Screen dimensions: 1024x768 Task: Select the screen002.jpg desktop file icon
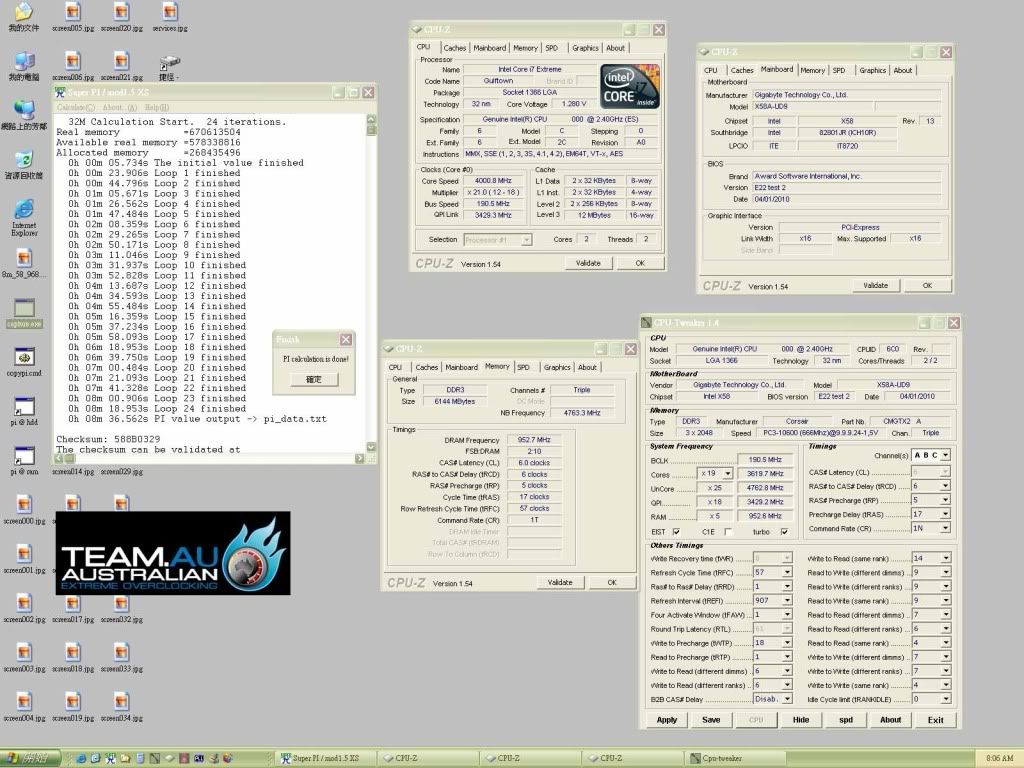[x=24, y=608]
